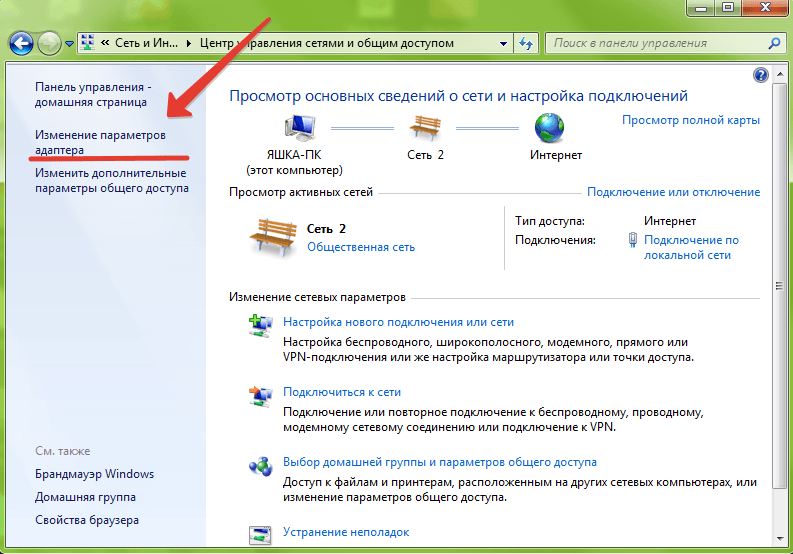Click the Control Panel icon in address bar
This screenshot has width=793, height=554.
click(88, 43)
